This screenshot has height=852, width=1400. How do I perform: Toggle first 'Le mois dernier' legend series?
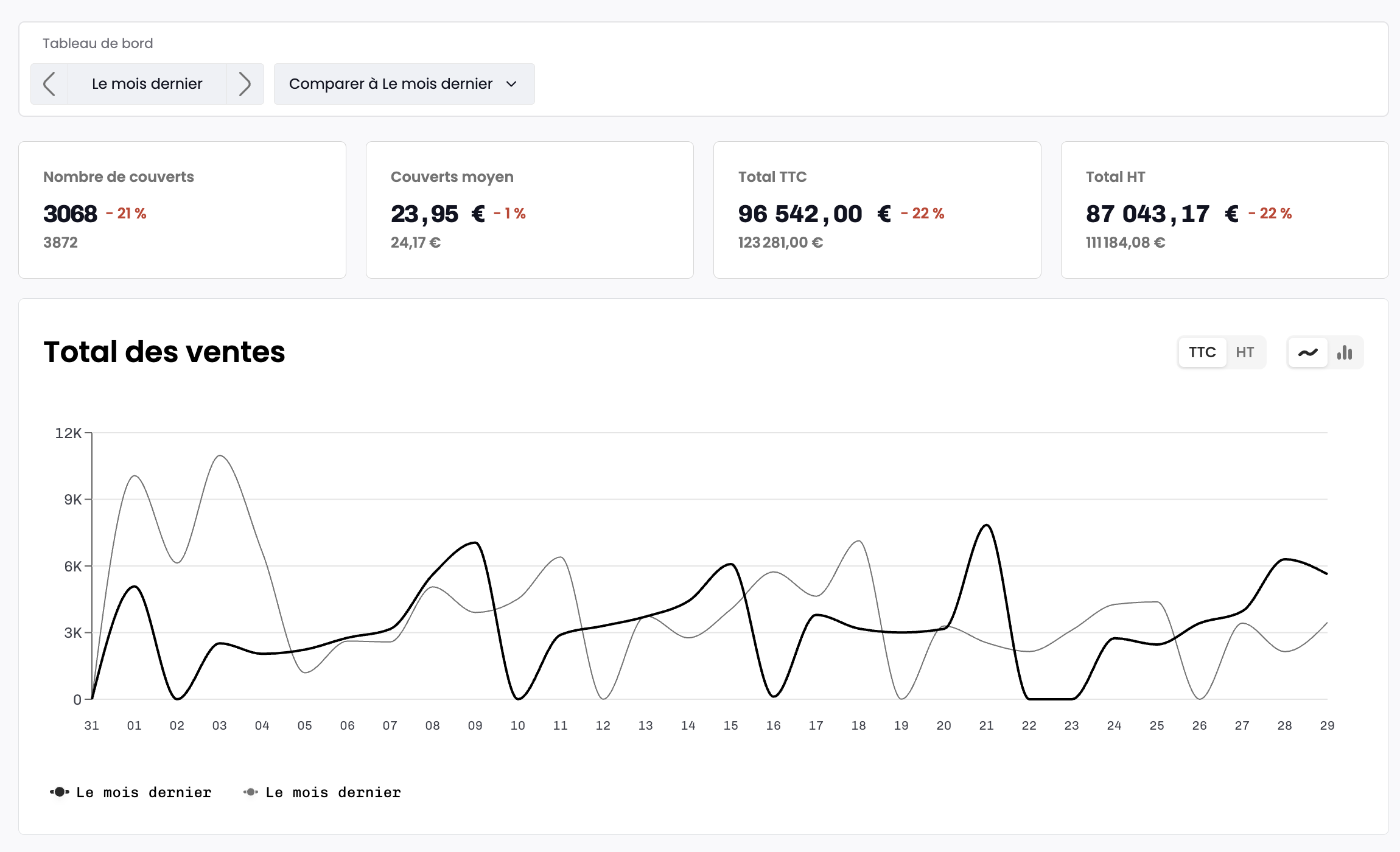[x=144, y=792]
